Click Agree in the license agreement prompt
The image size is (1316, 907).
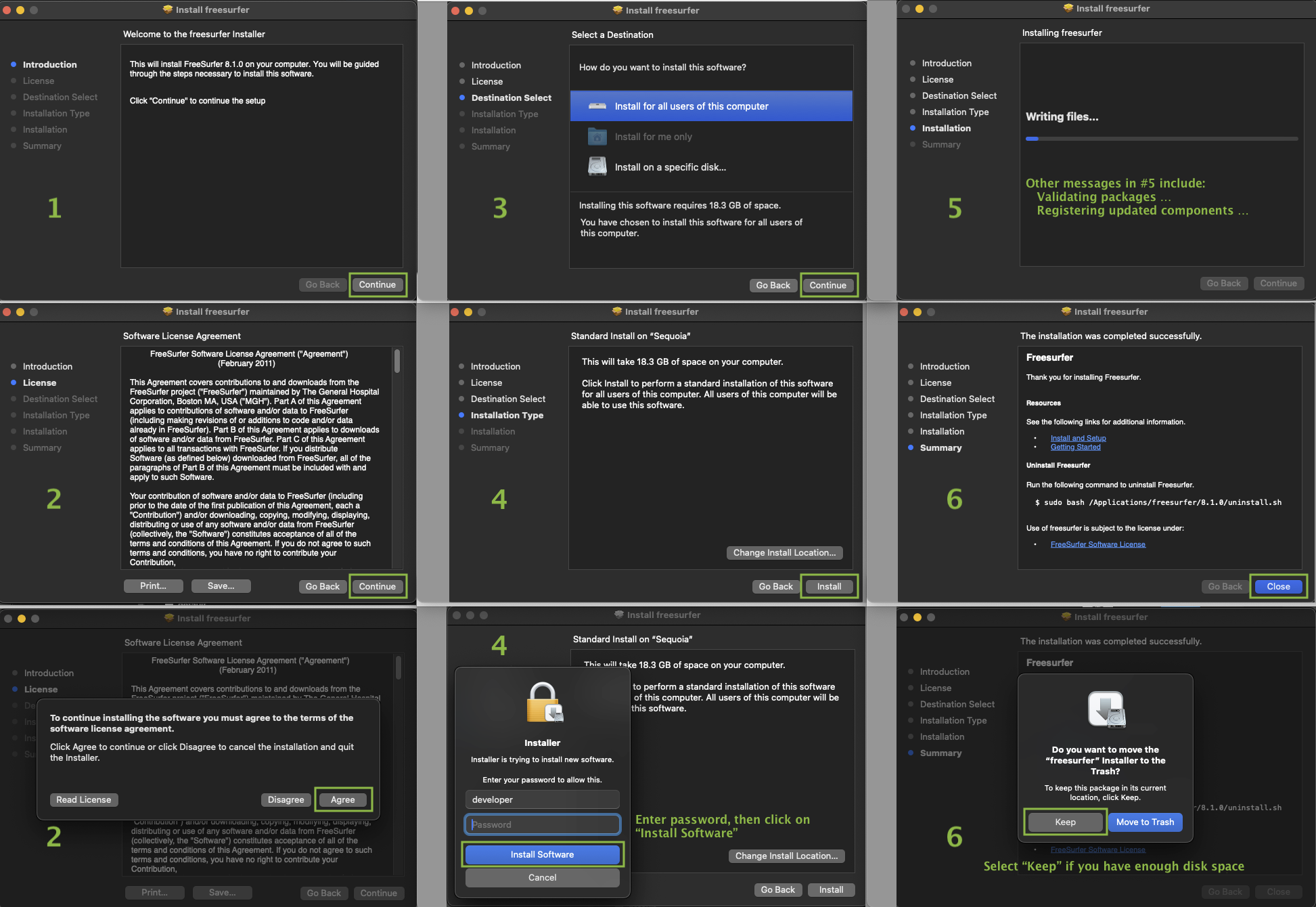coord(342,800)
